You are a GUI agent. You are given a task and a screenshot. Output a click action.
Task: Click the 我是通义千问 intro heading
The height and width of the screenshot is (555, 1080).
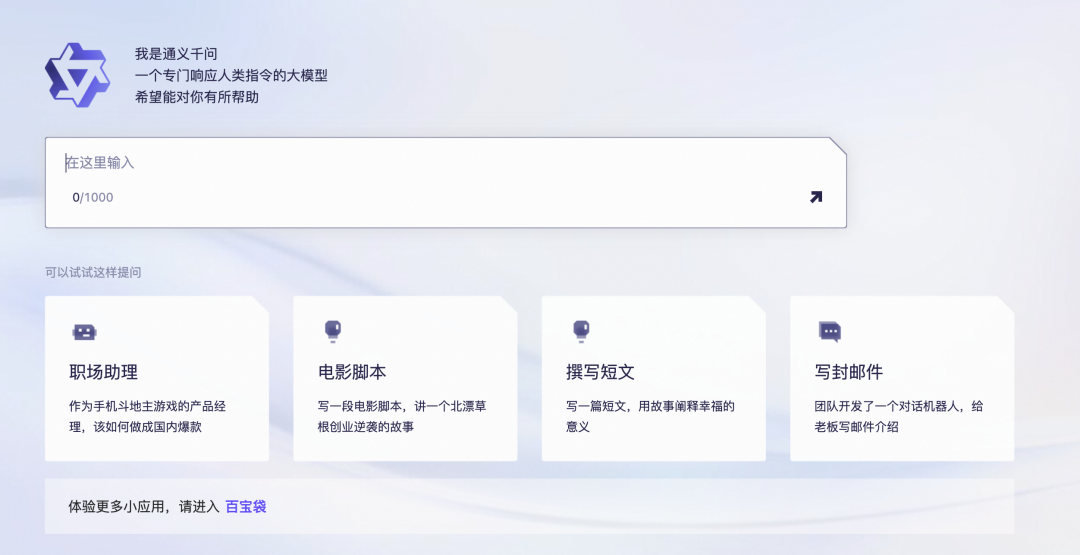[x=176, y=54]
